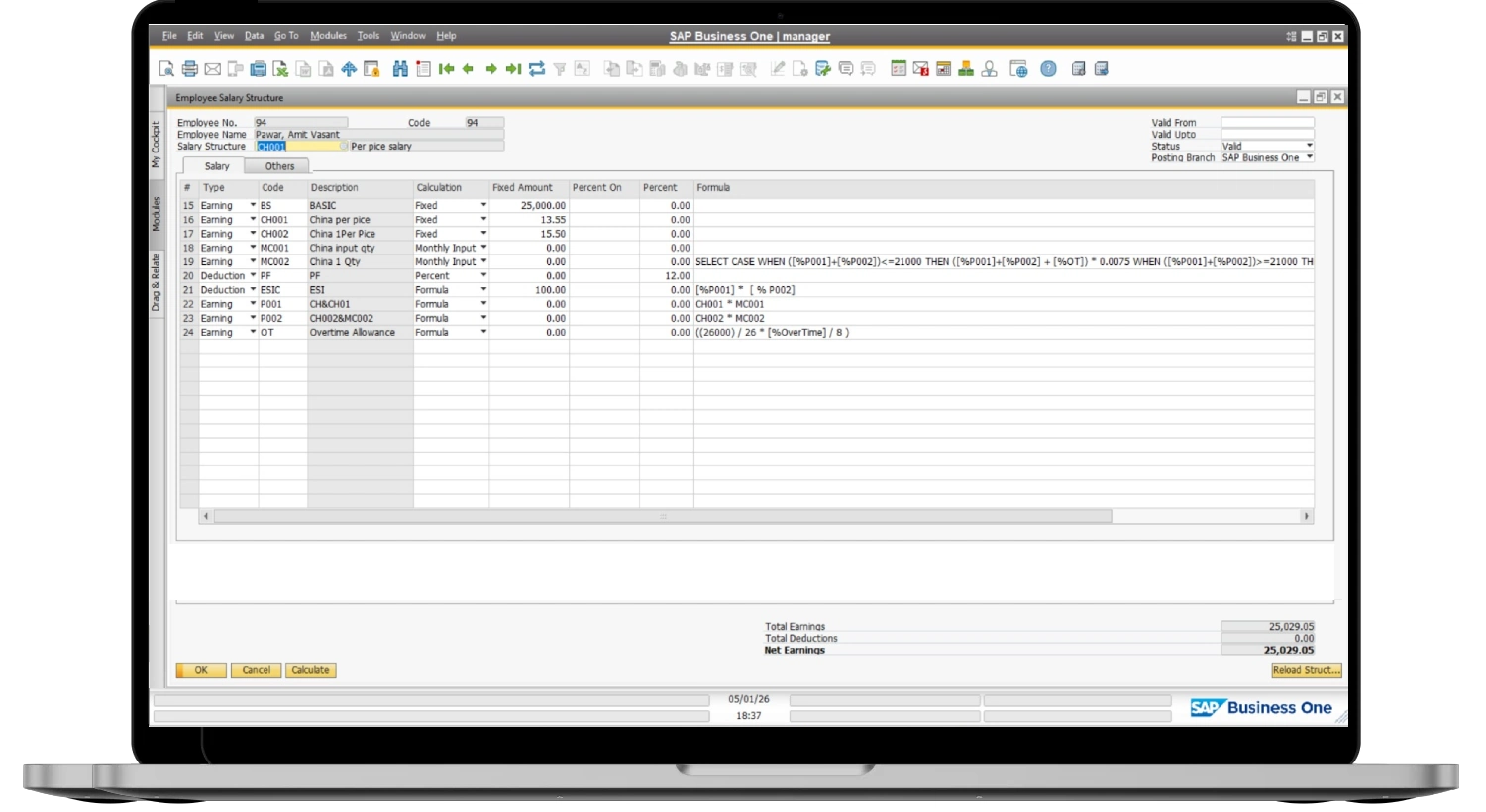This screenshot has height=812, width=1486.
Task: Click the Valid From input field
Action: [x=1267, y=123]
